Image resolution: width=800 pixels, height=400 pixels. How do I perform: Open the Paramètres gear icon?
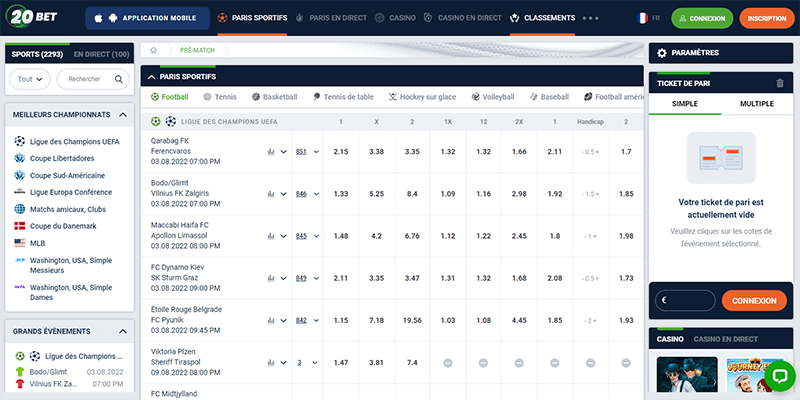pos(662,53)
